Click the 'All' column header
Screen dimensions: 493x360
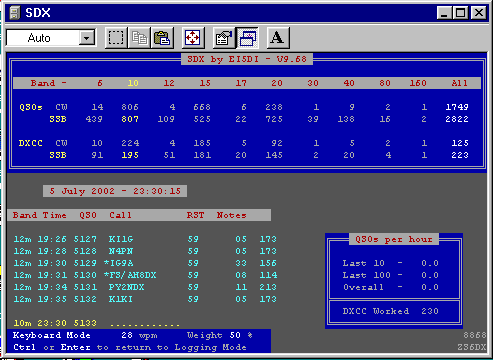coord(460,83)
